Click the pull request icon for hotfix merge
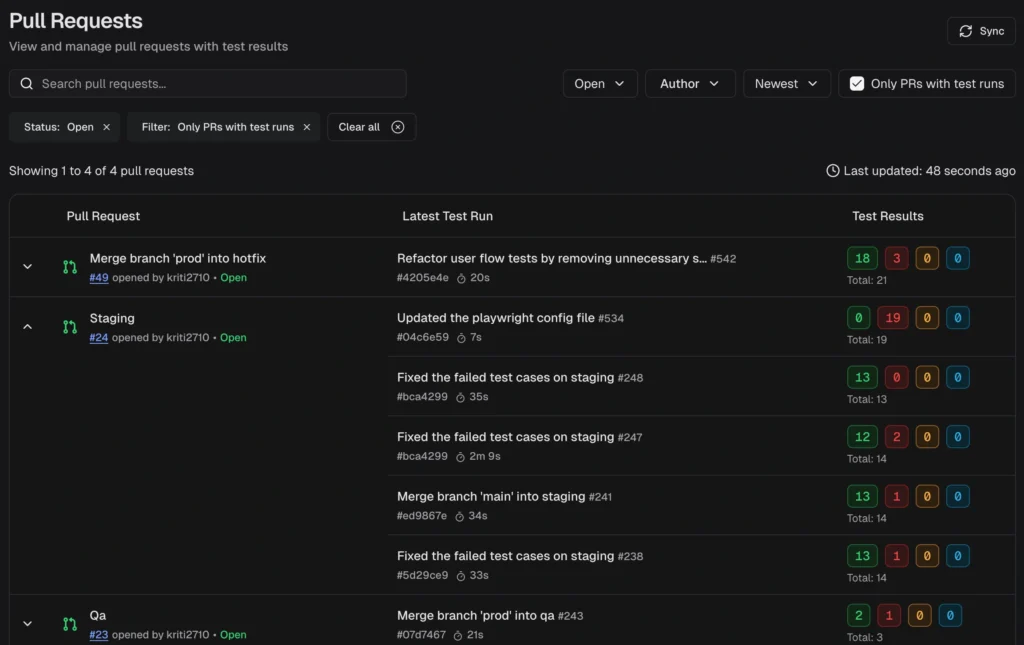Viewport: 1024px width, 645px height. [x=70, y=267]
